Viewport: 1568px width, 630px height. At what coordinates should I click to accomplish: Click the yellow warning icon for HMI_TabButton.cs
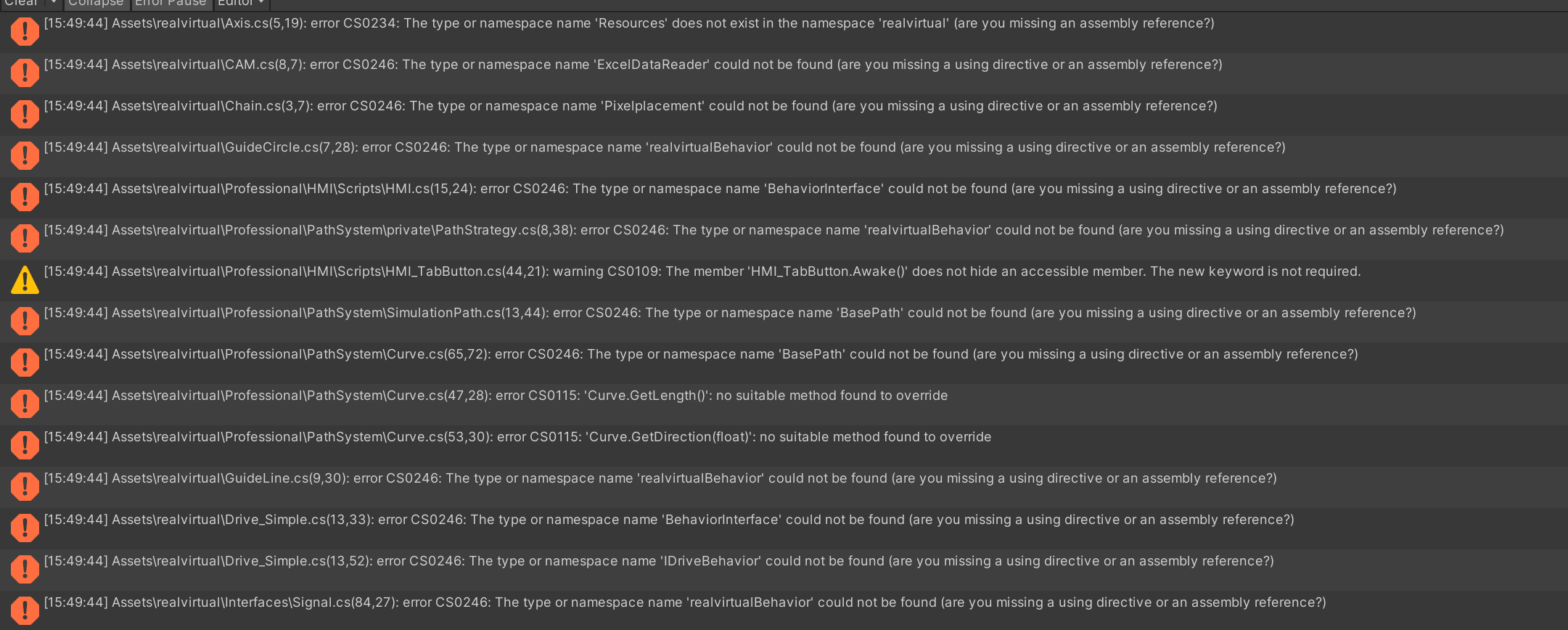click(25, 279)
